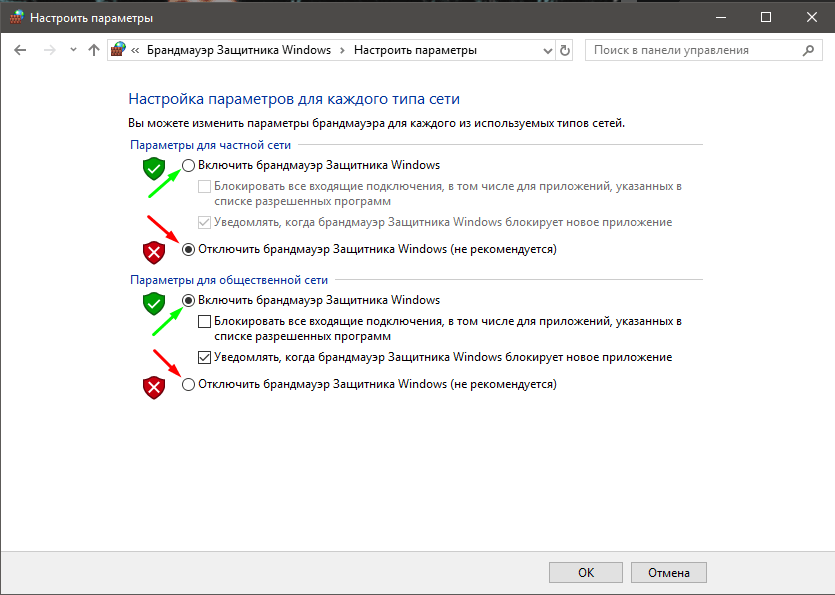Click the double chevron breadcrumb overflow
The width and height of the screenshot is (835, 595).
point(135,50)
